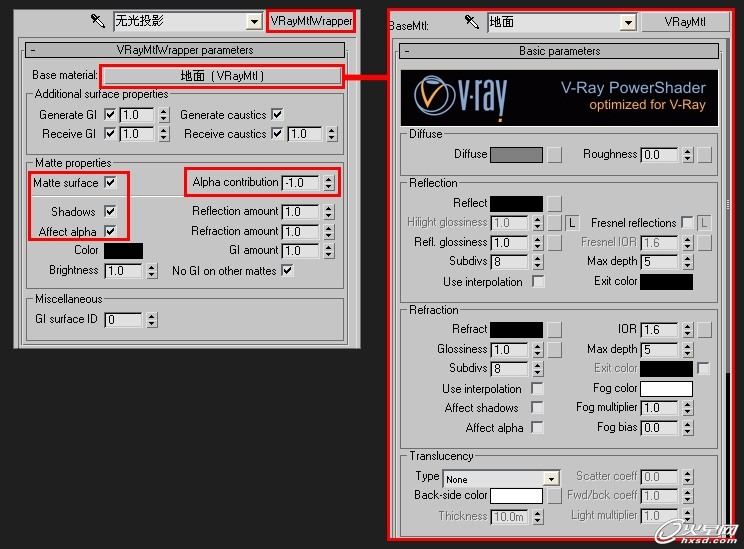The width and height of the screenshot is (744, 549).
Task: Toggle Generate caustics checkbox
Action: 277,114
